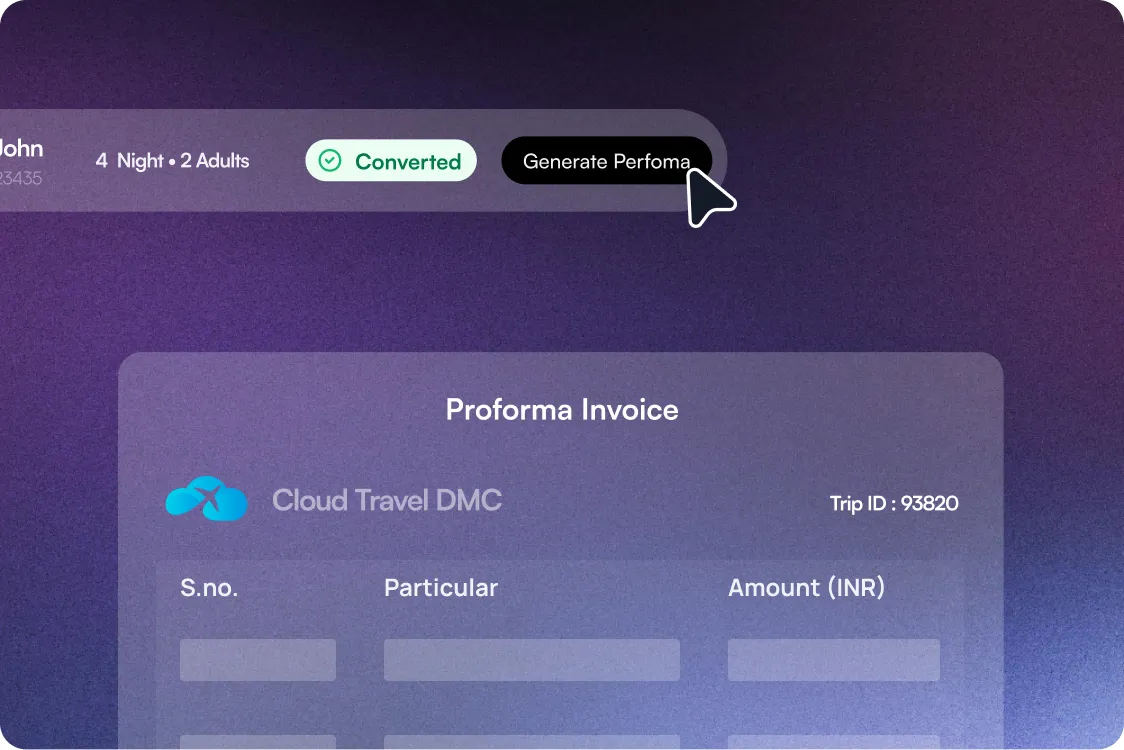Click the Trip ID : 93820 label
Screen dimensions: 1124x750
(894, 503)
